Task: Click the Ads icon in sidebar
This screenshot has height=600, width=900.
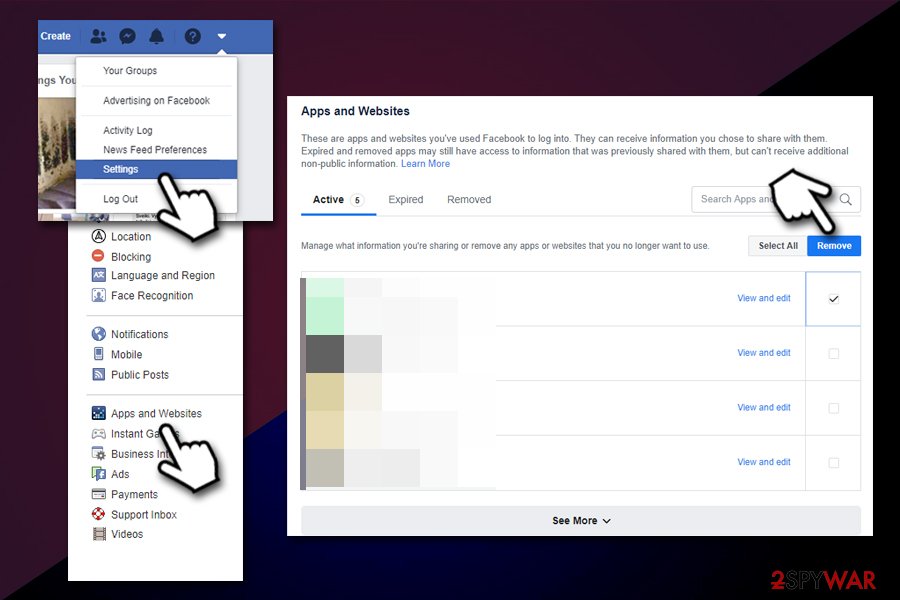Action: [x=99, y=474]
